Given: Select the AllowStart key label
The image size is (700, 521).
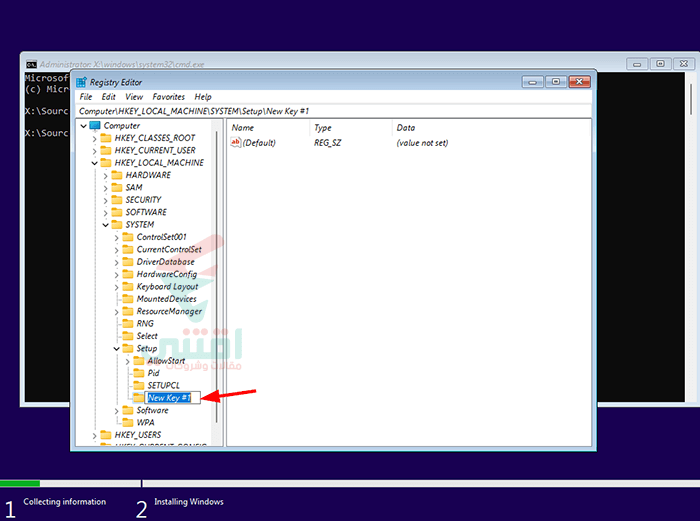Looking at the screenshot, I should [x=166, y=361].
